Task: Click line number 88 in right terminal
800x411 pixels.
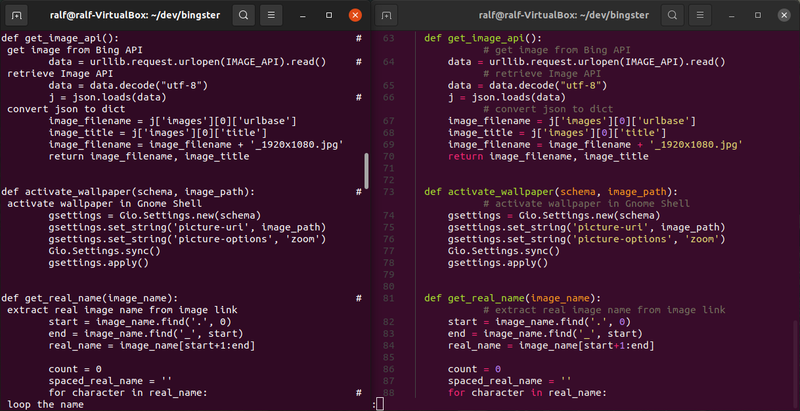Action: tap(388, 393)
